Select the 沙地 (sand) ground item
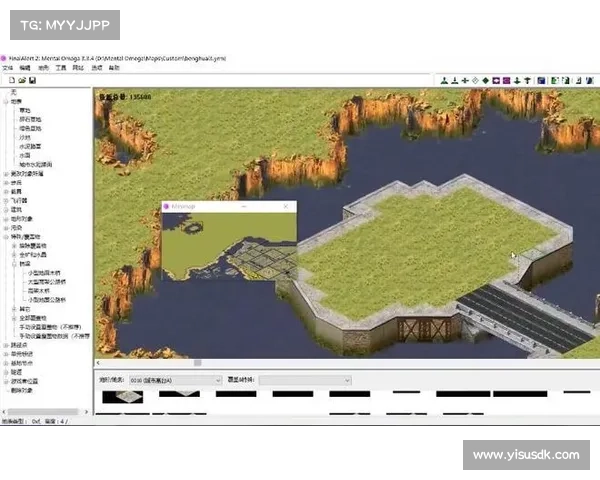The width and height of the screenshot is (600, 480). 25,137
